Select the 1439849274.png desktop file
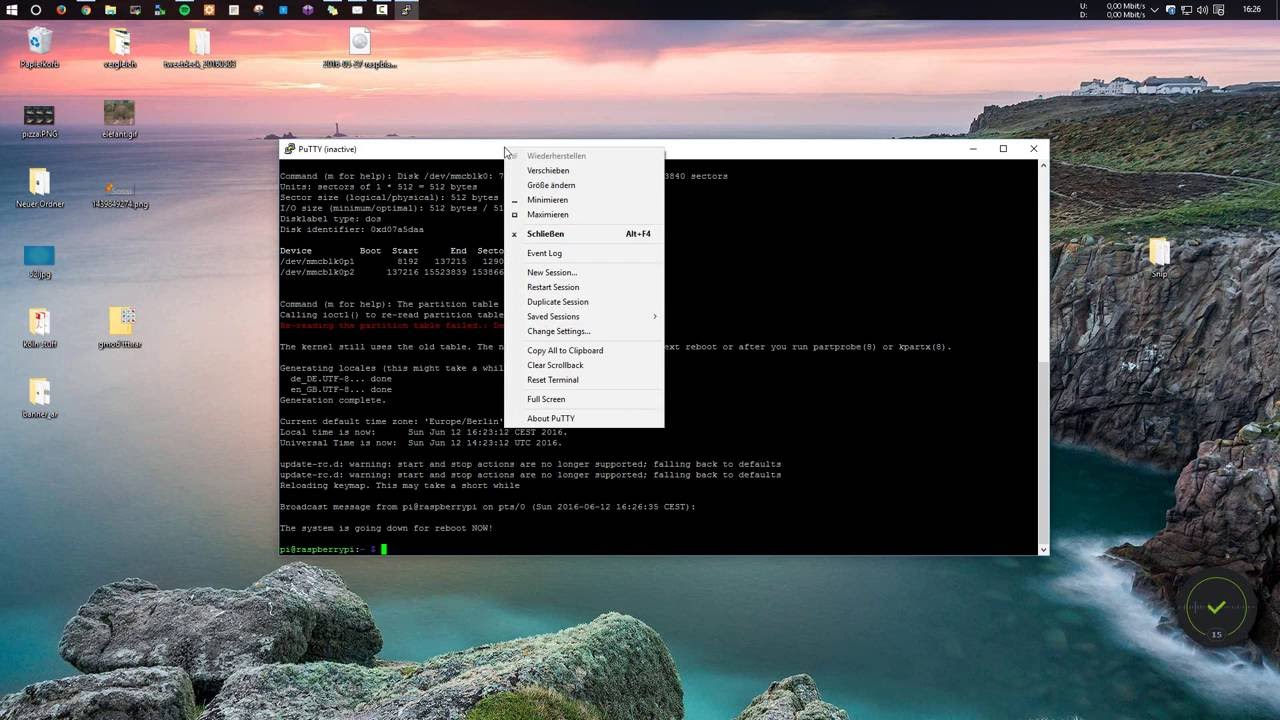The width and height of the screenshot is (1280, 720). (x=120, y=193)
